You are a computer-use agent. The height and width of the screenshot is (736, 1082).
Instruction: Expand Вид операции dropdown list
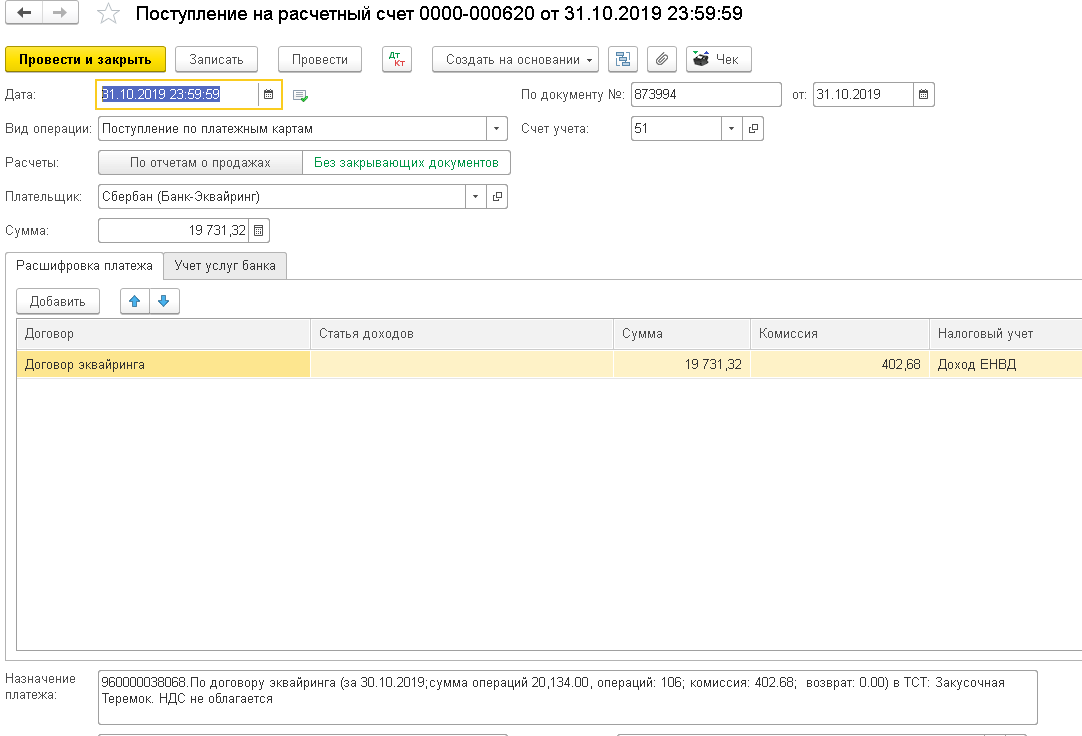(x=497, y=129)
